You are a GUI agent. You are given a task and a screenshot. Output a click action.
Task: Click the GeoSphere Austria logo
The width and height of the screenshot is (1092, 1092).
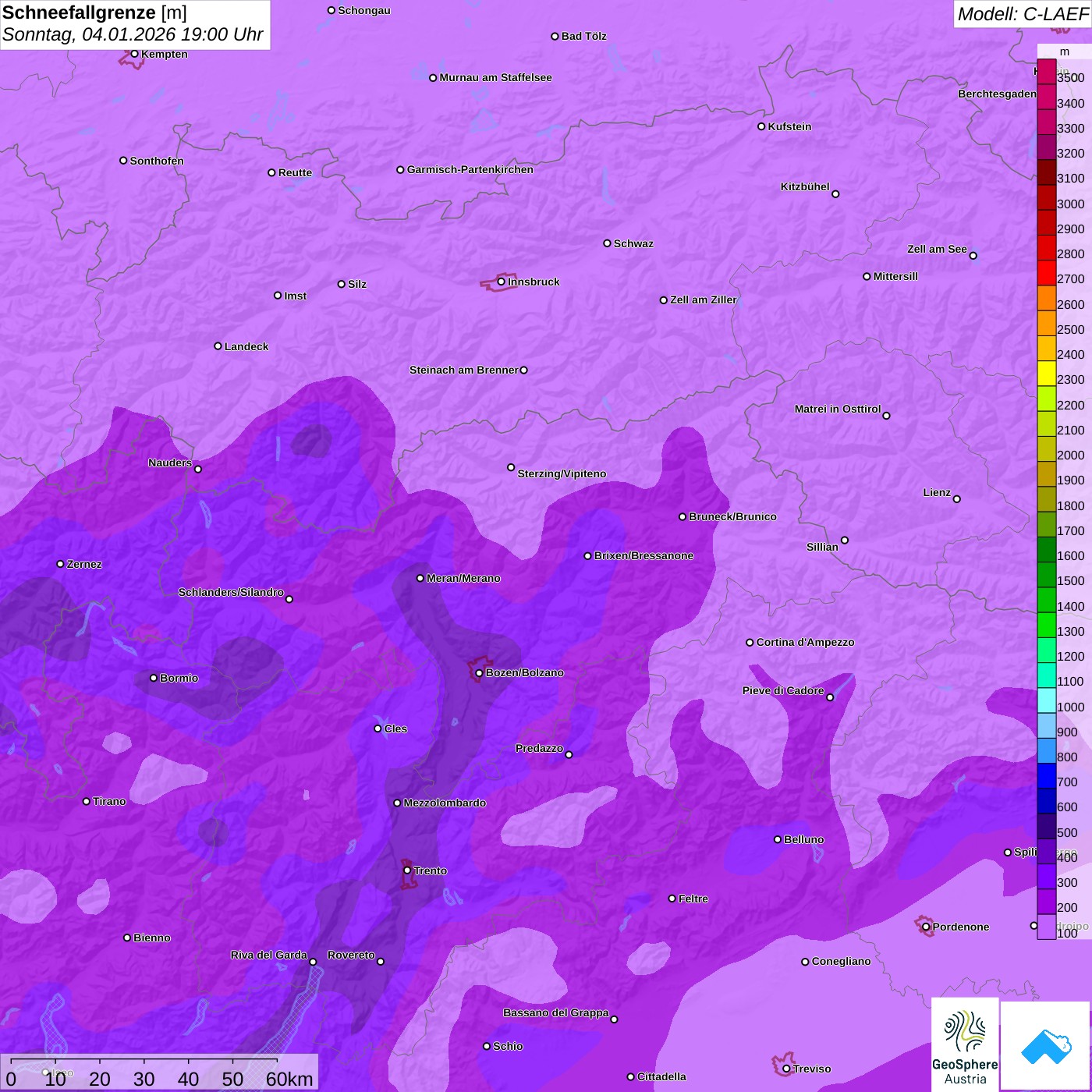pyautogui.click(x=965, y=1046)
